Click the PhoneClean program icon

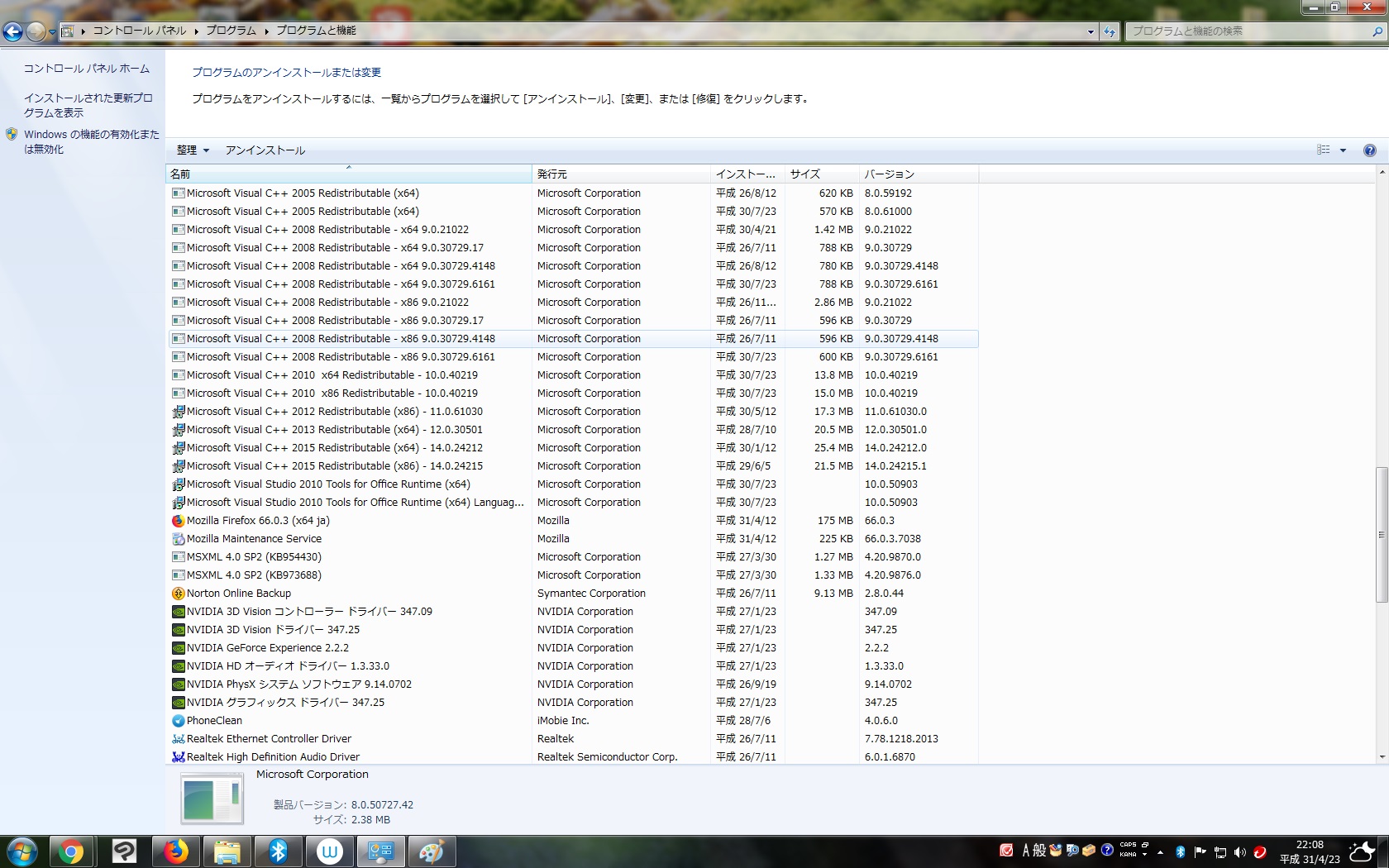point(178,721)
